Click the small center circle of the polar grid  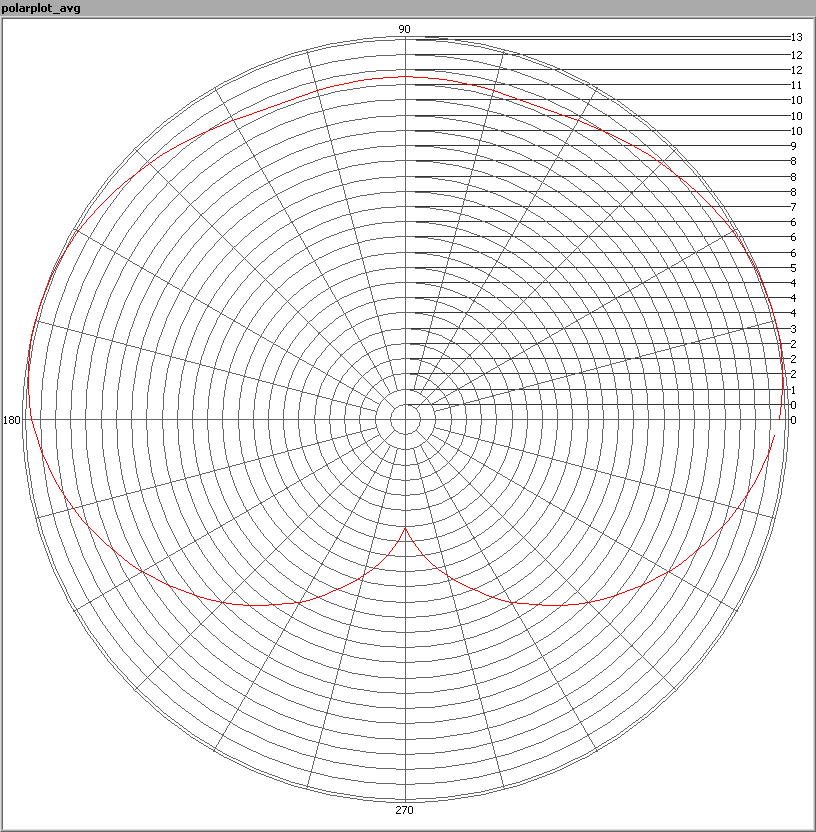coord(404,419)
